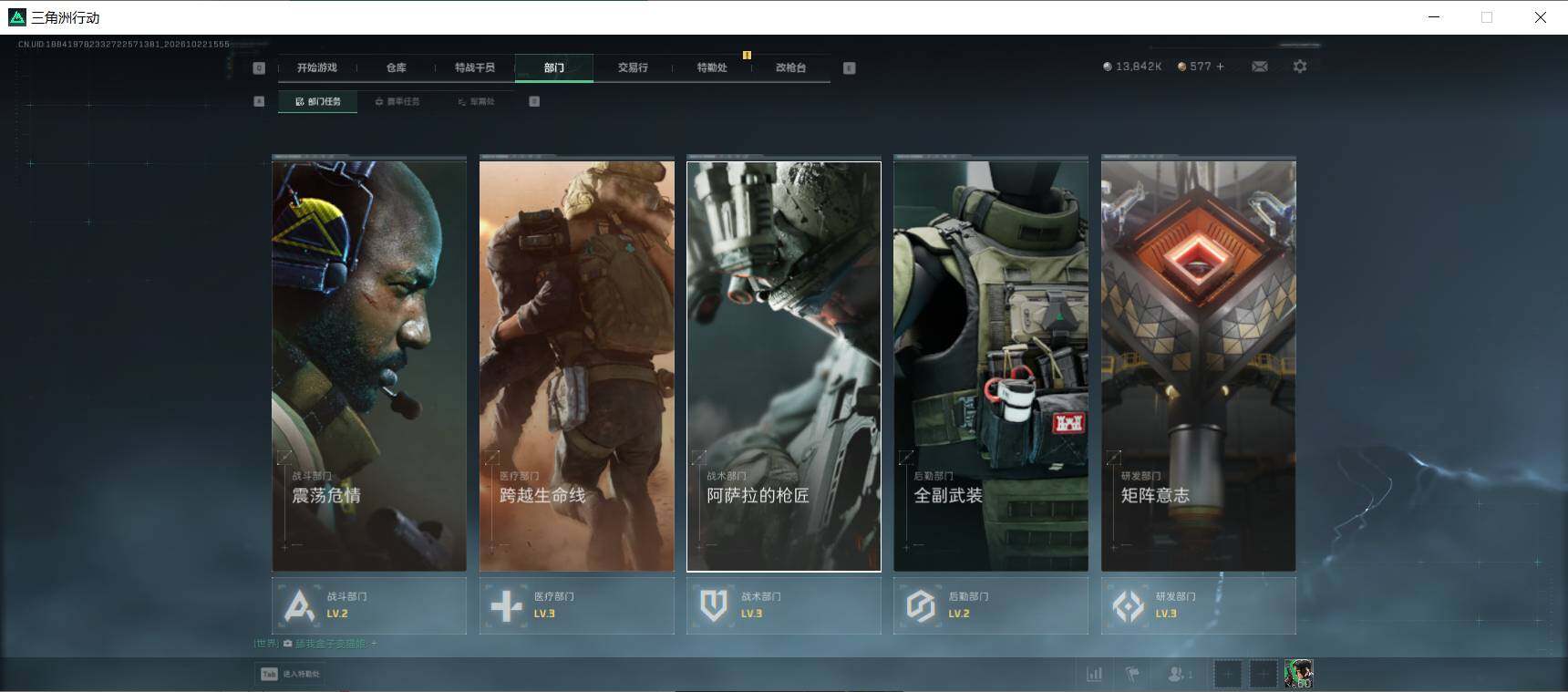The width and height of the screenshot is (1568, 692).
Task: Switch to the 仓库 tab
Action: click(x=397, y=67)
